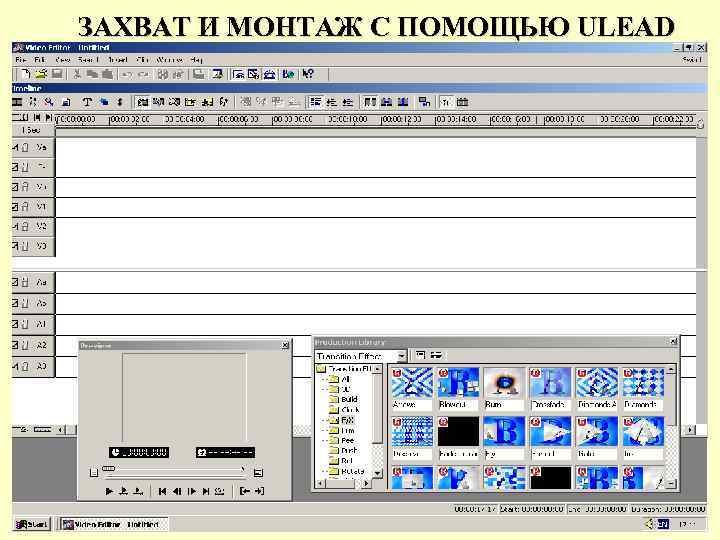
Task: Jump to end in Preview window
Action: [x=206, y=491]
